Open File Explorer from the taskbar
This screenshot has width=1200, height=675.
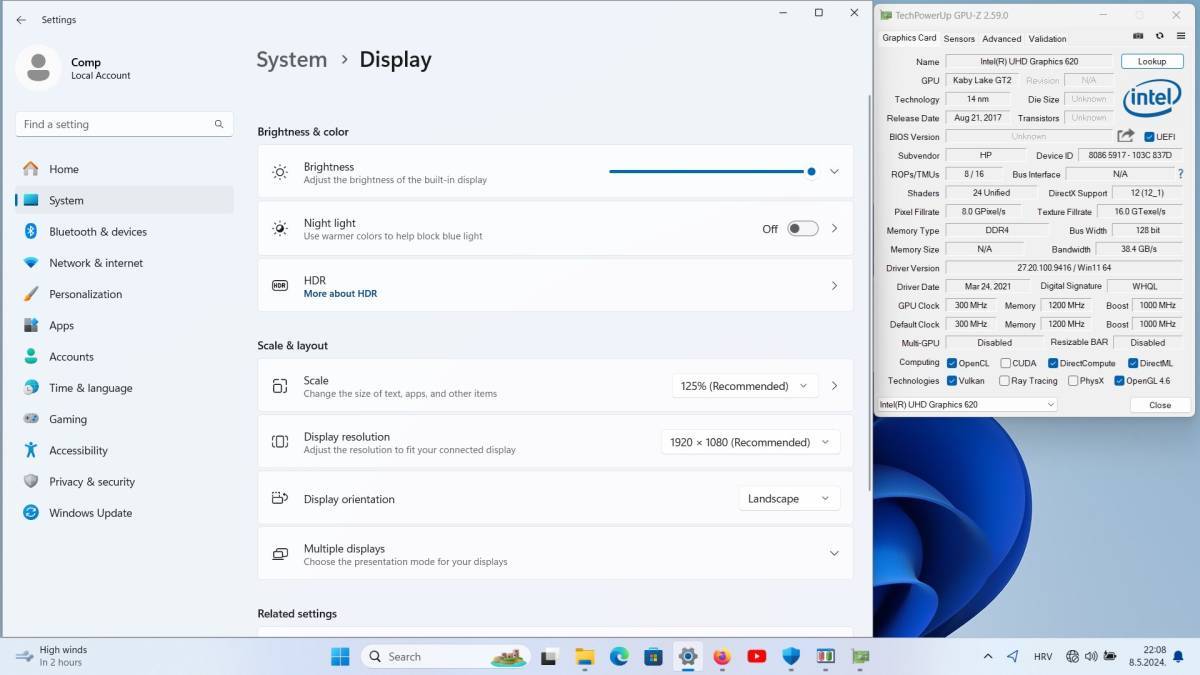(x=584, y=656)
